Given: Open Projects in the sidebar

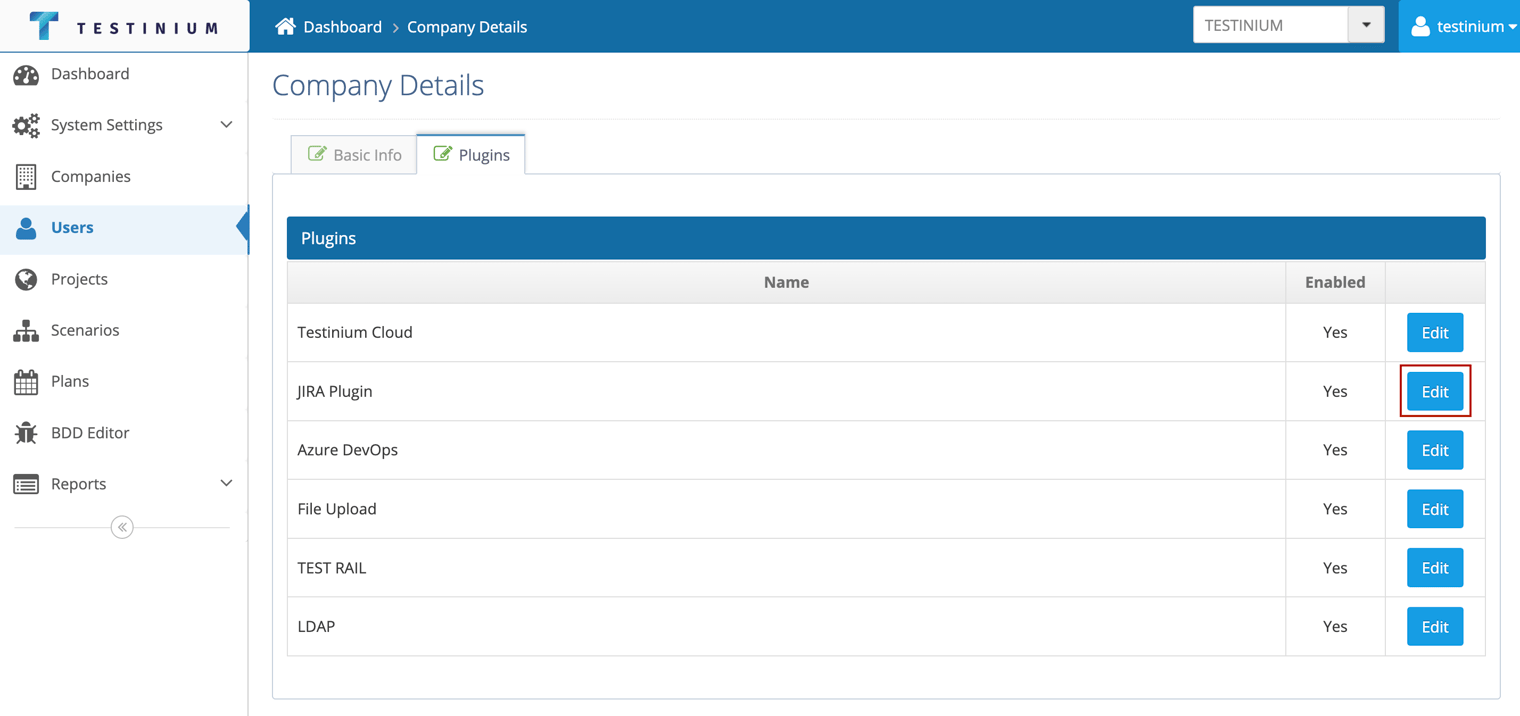Looking at the screenshot, I should [124, 279].
